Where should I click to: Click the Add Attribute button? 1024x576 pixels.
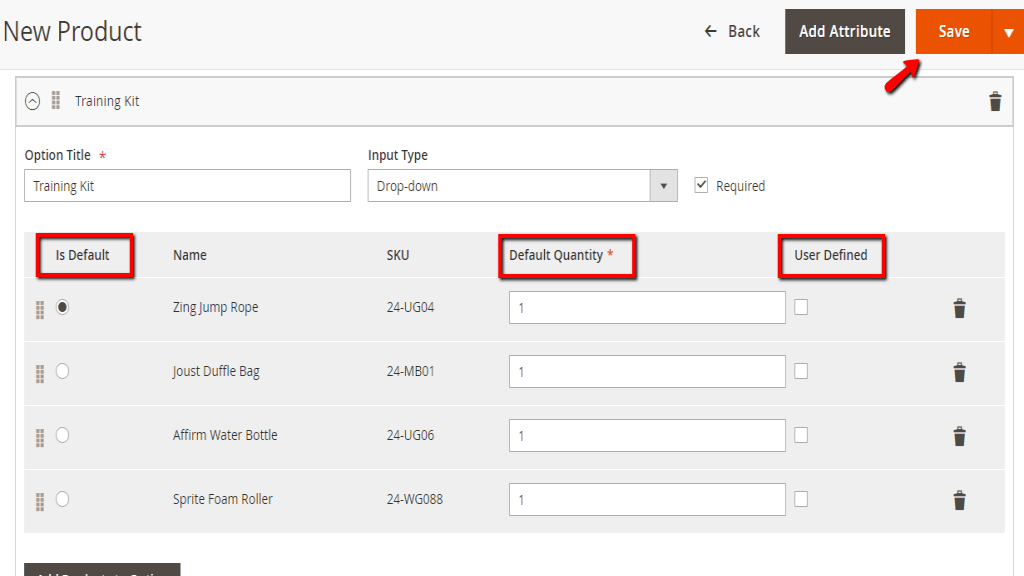coord(844,32)
